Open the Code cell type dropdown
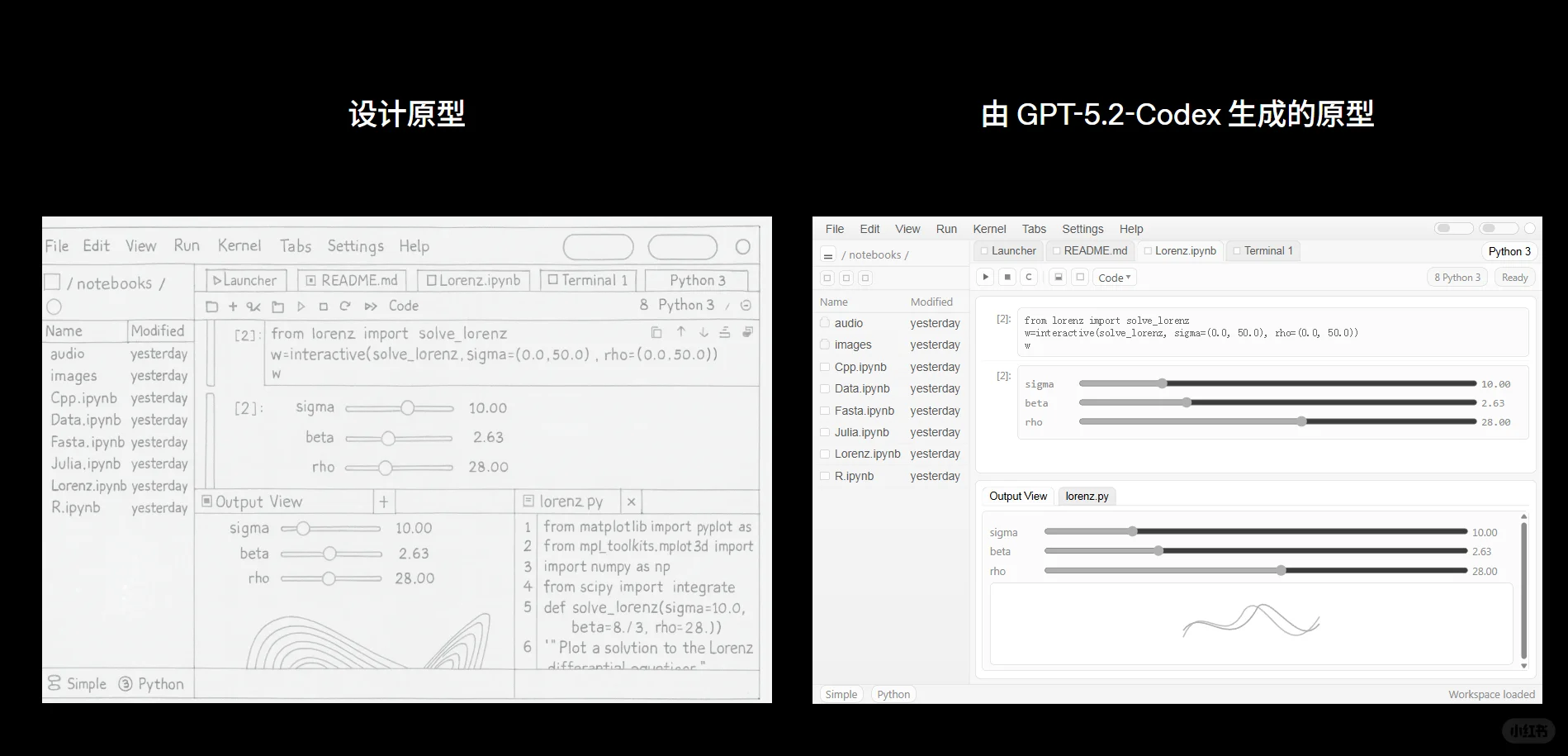Screen dimensions: 1568x756 [x=1114, y=278]
